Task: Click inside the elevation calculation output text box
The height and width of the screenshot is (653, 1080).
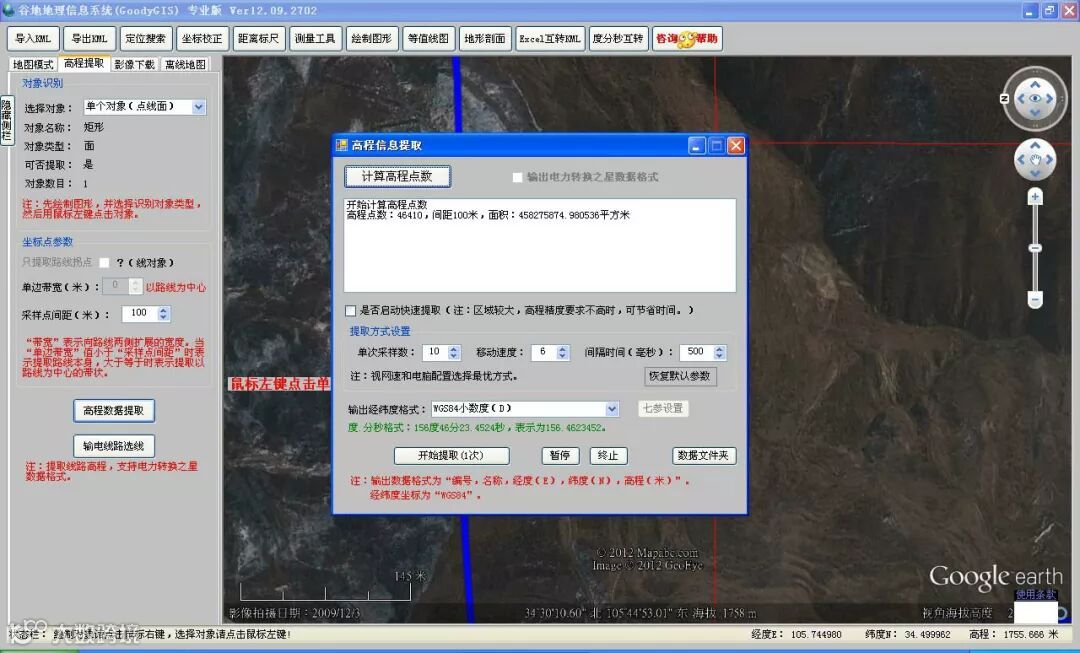Action: tap(540, 245)
